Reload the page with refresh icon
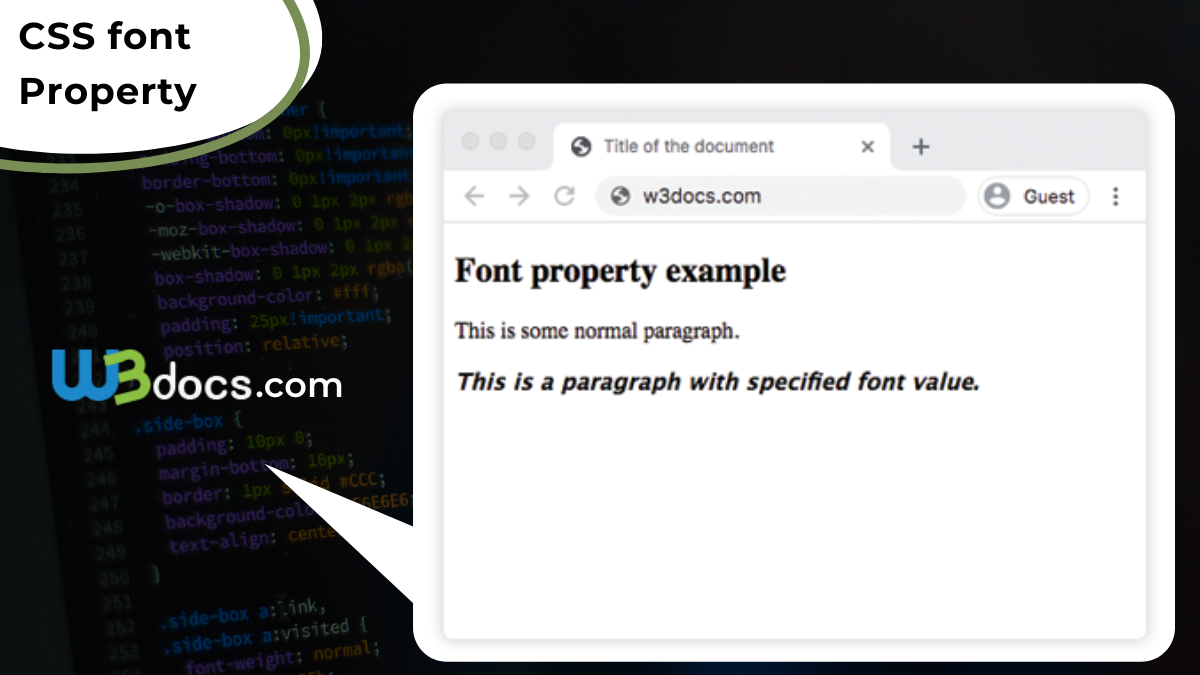 click(x=564, y=196)
